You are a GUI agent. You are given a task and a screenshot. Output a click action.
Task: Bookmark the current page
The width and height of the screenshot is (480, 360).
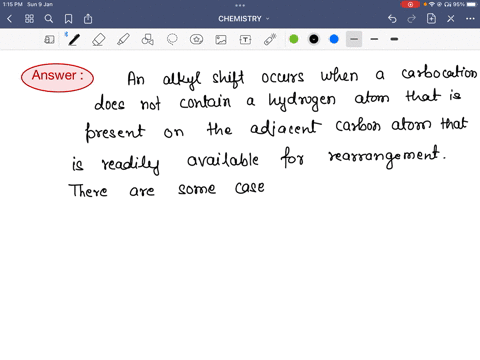pos(68,19)
